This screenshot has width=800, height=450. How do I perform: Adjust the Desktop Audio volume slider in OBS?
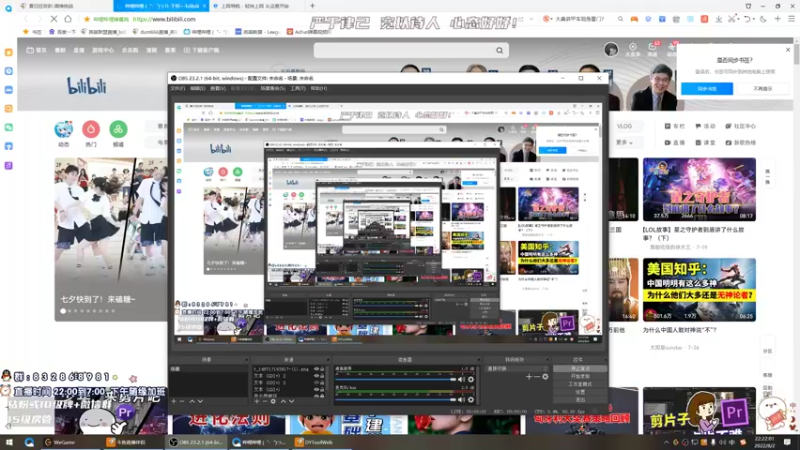click(x=395, y=380)
